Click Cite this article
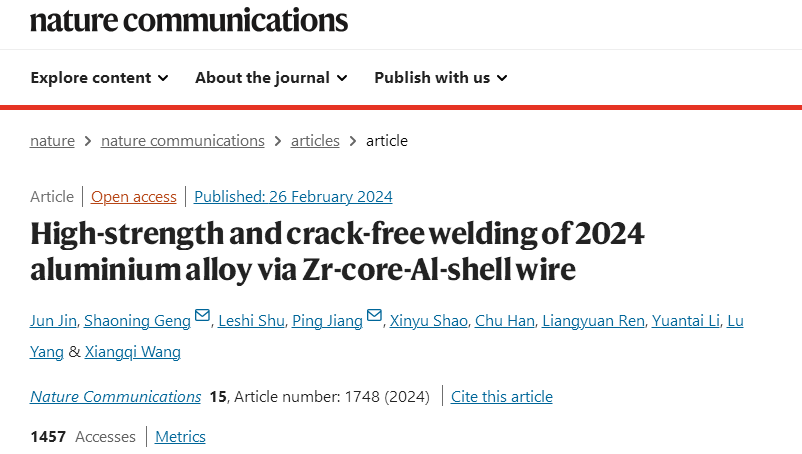The image size is (802, 454). click(502, 397)
